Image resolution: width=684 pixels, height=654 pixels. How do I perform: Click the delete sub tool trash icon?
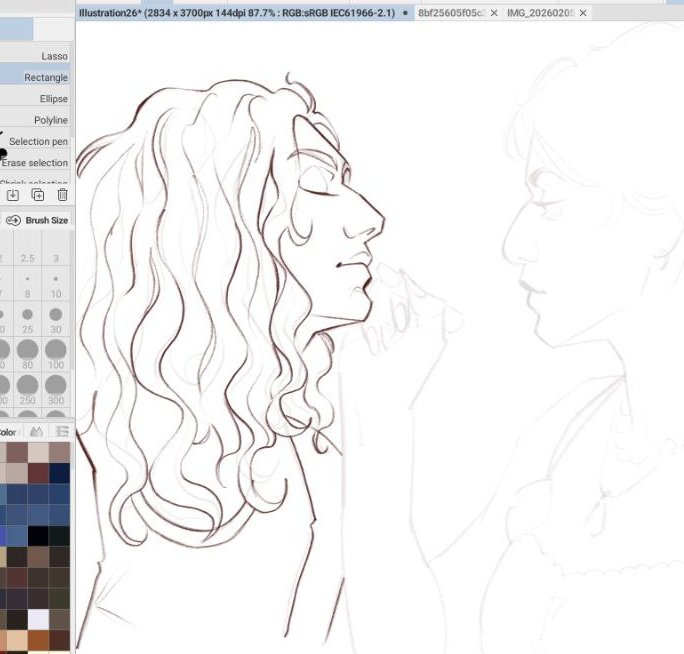pos(62,195)
